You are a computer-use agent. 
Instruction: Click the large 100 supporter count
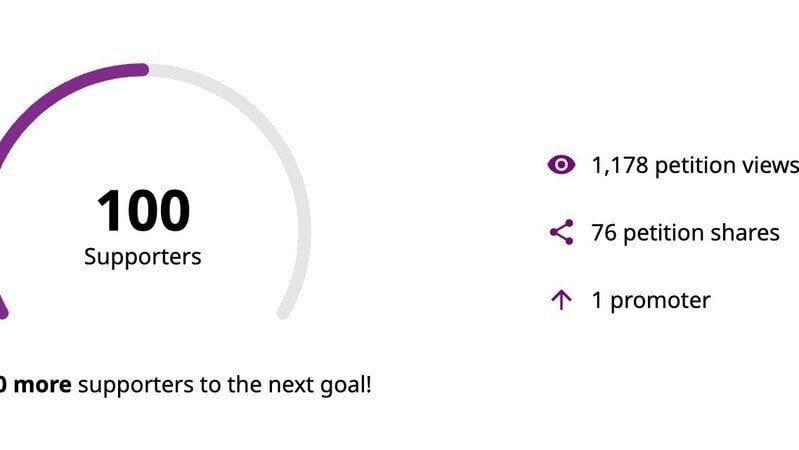click(143, 211)
